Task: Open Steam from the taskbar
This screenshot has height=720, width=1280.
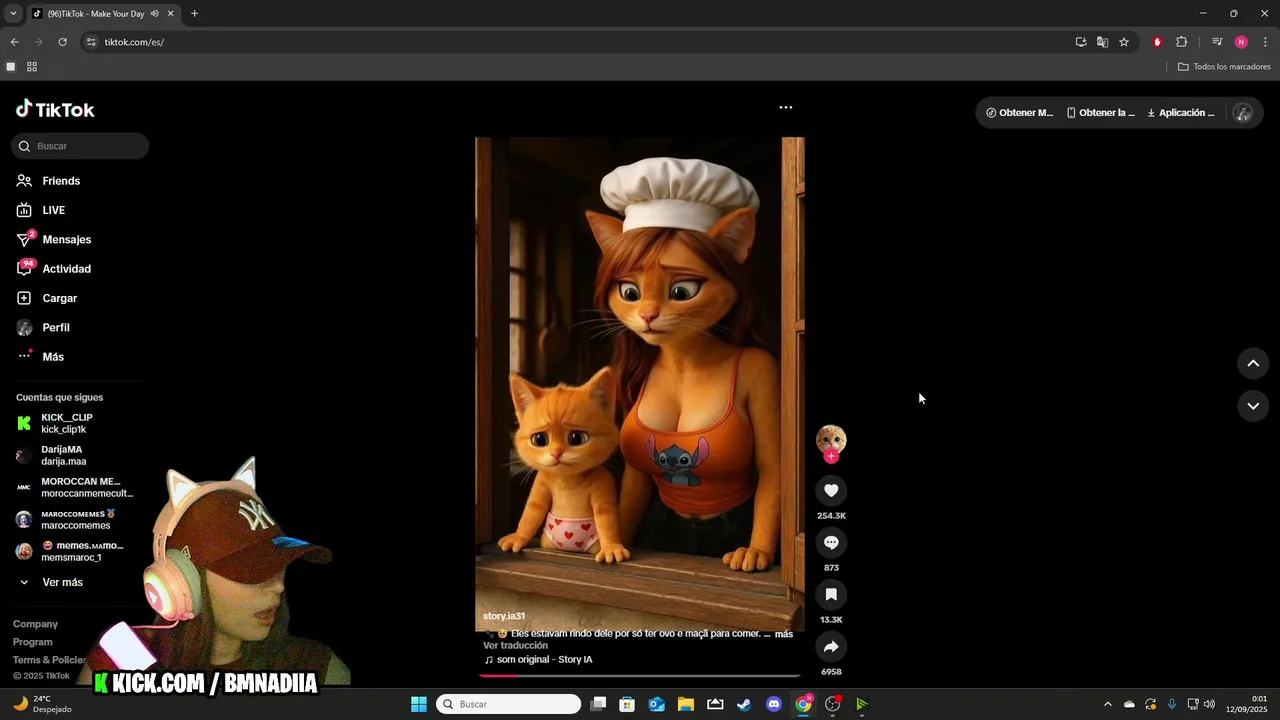Action: 744,704
